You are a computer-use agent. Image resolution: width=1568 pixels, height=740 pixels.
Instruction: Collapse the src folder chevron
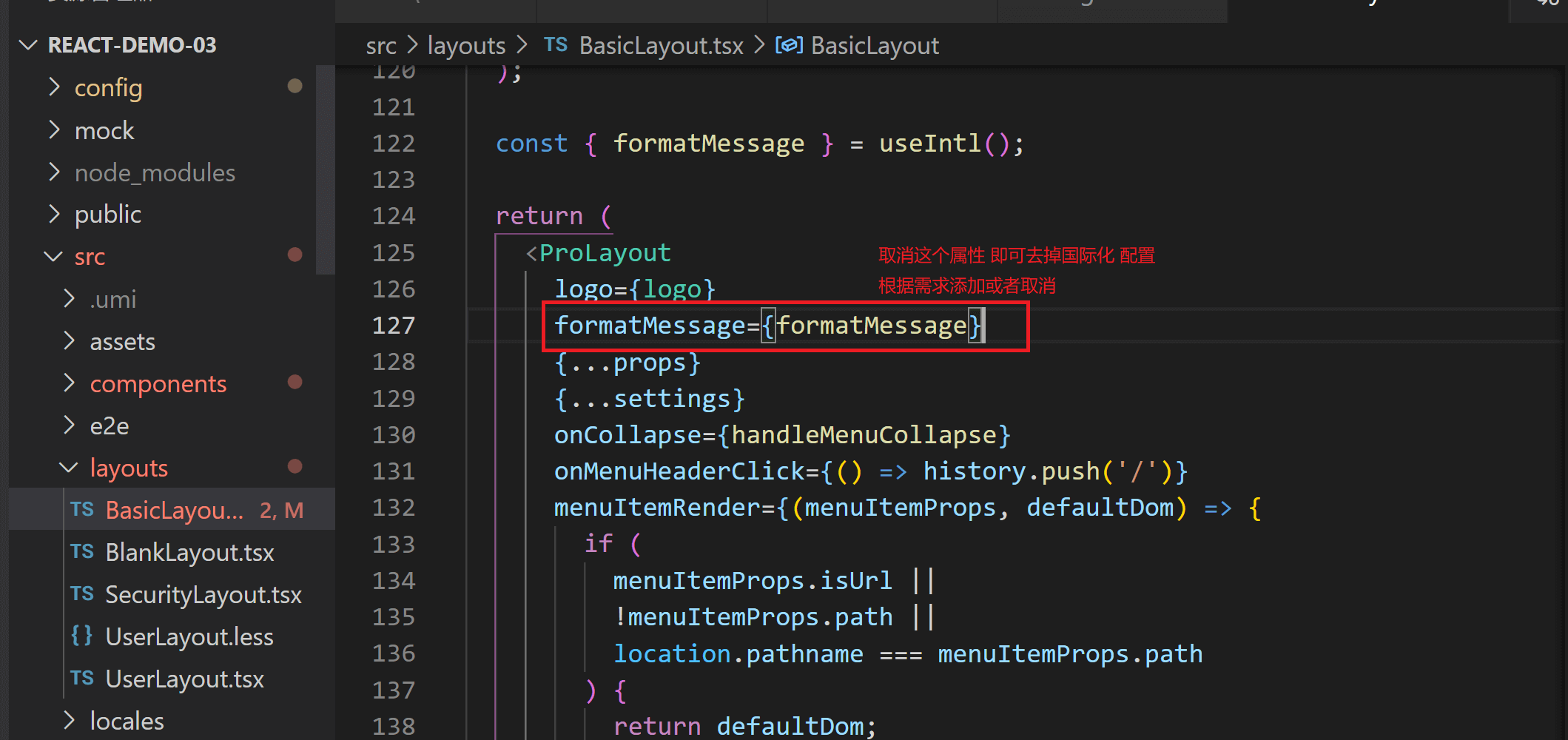pyautogui.click(x=53, y=257)
